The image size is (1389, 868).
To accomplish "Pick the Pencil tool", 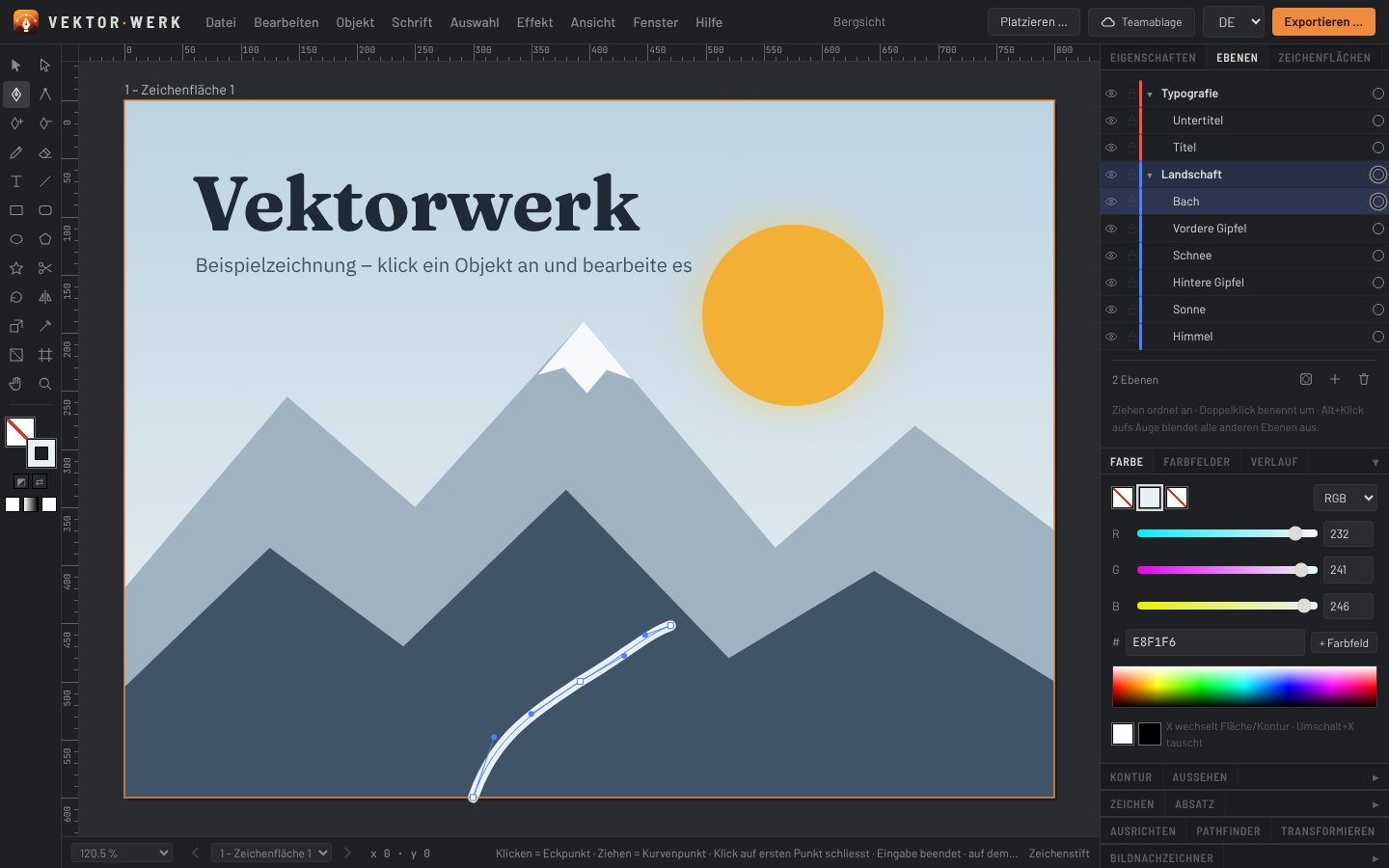I will click(x=16, y=152).
